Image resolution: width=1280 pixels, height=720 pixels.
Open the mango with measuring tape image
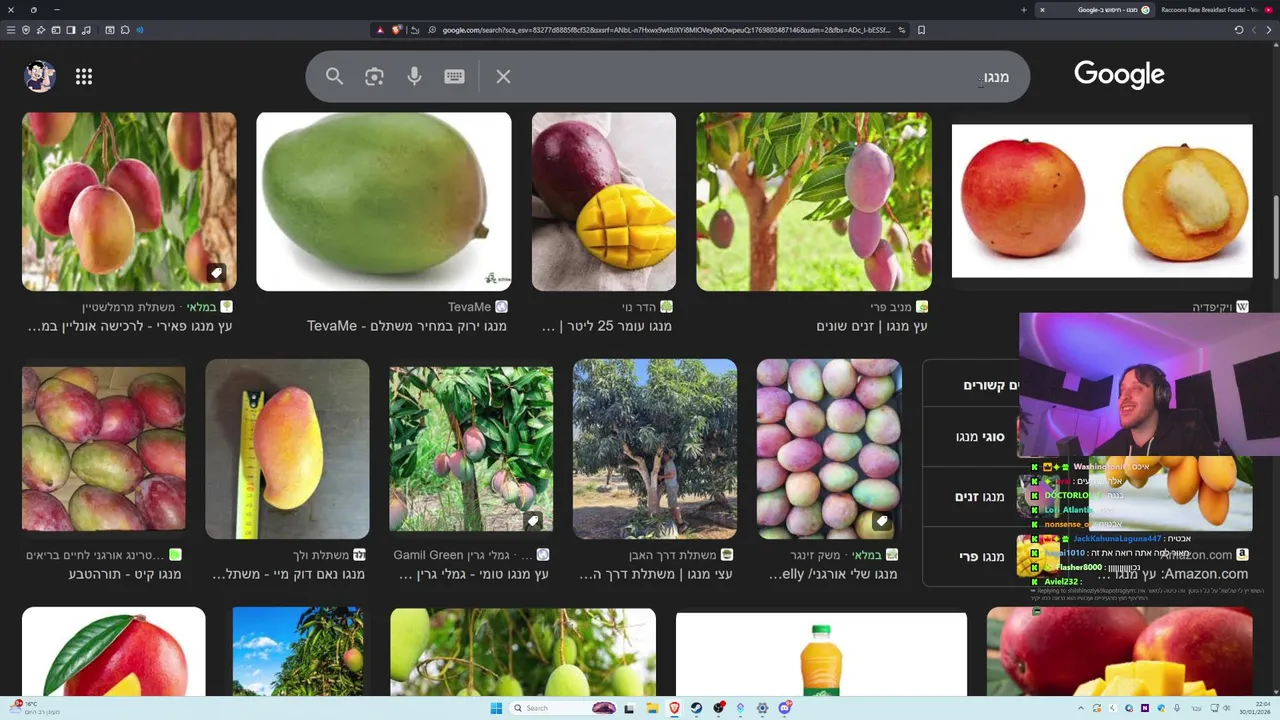[x=287, y=449]
